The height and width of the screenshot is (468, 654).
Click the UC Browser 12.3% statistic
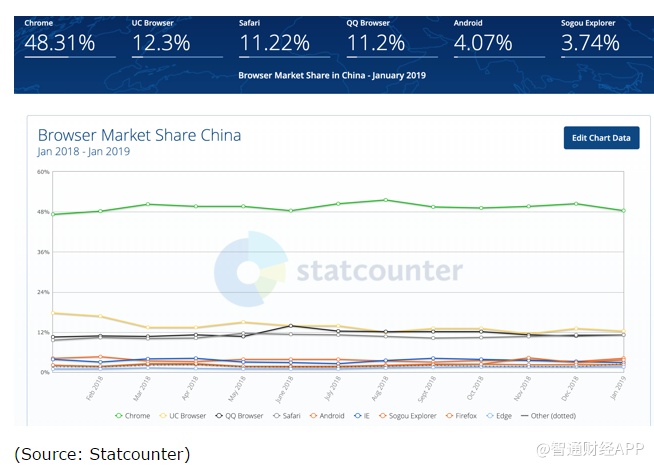click(x=162, y=42)
